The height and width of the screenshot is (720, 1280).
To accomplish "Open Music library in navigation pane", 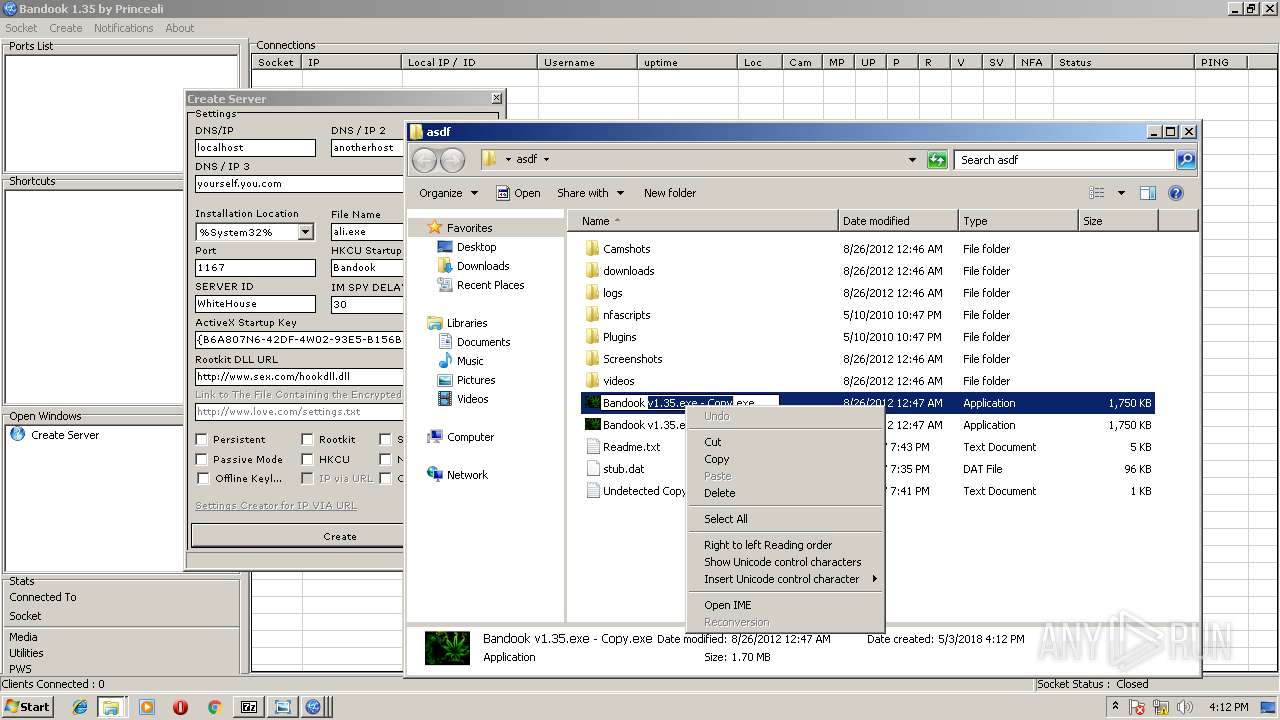I will pyautogui.click(x=469, y=361).
